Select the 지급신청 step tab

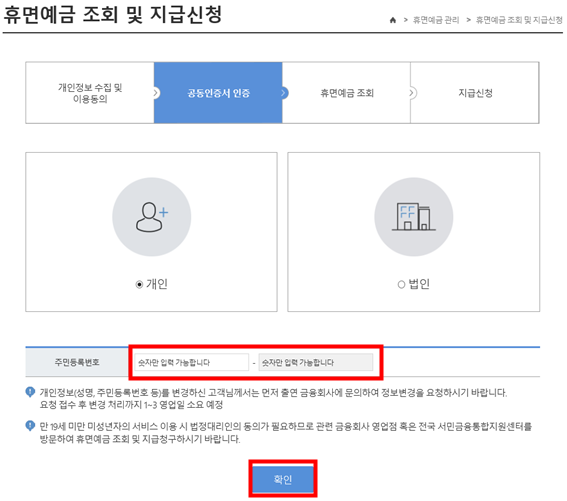[475, 93]
